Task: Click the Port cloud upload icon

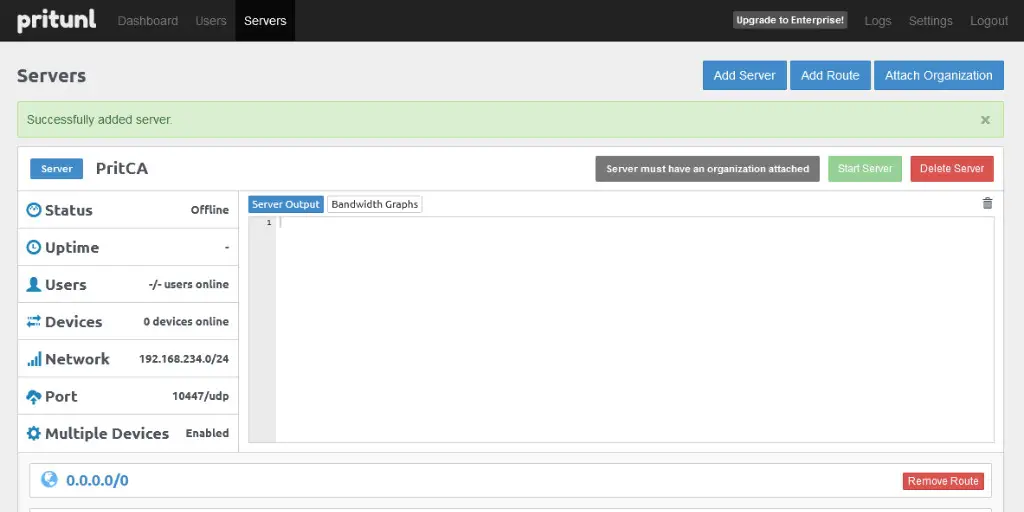Action: (x=34, y=396)
